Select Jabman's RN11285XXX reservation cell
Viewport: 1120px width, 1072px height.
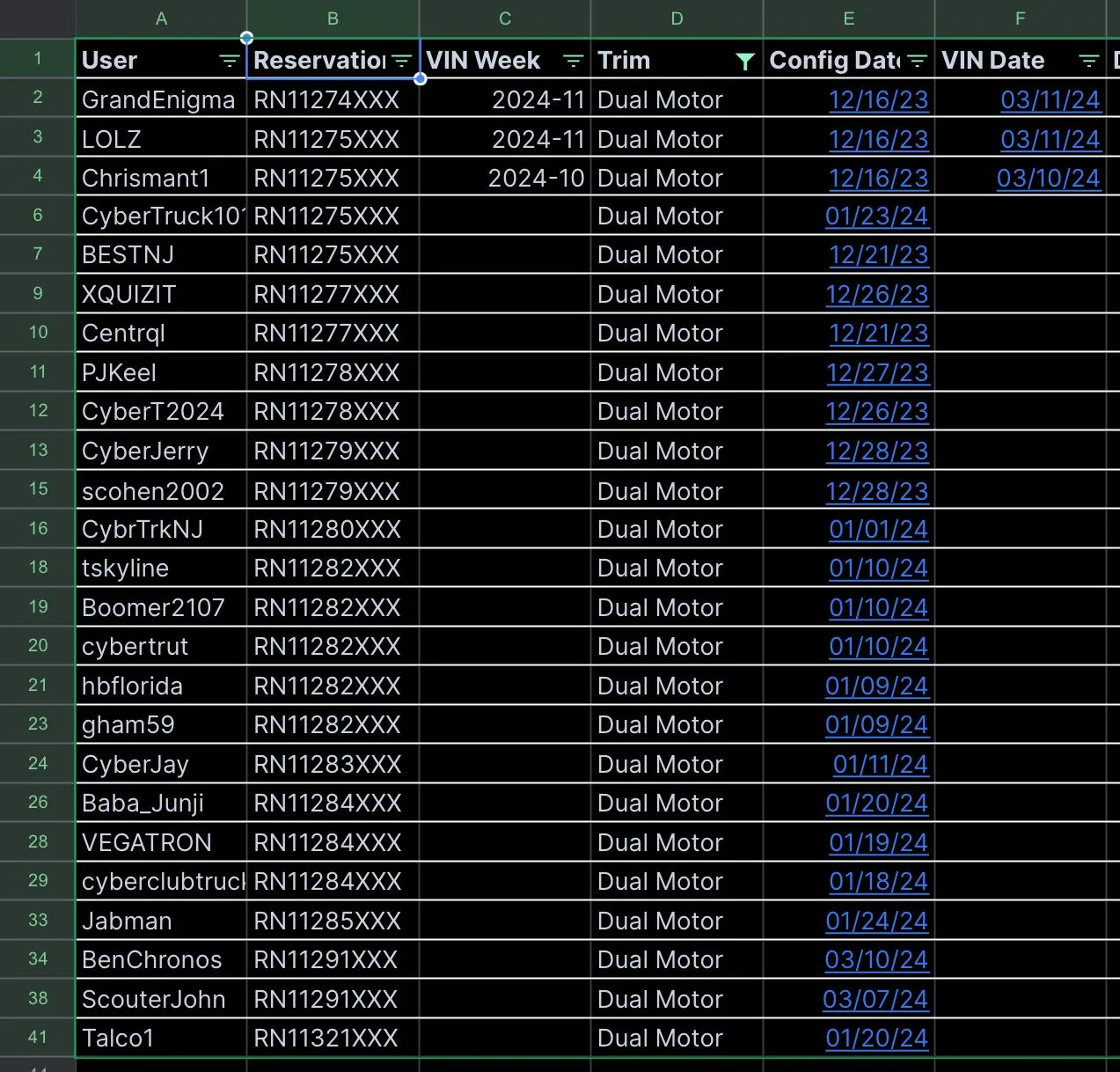point(333,921)
